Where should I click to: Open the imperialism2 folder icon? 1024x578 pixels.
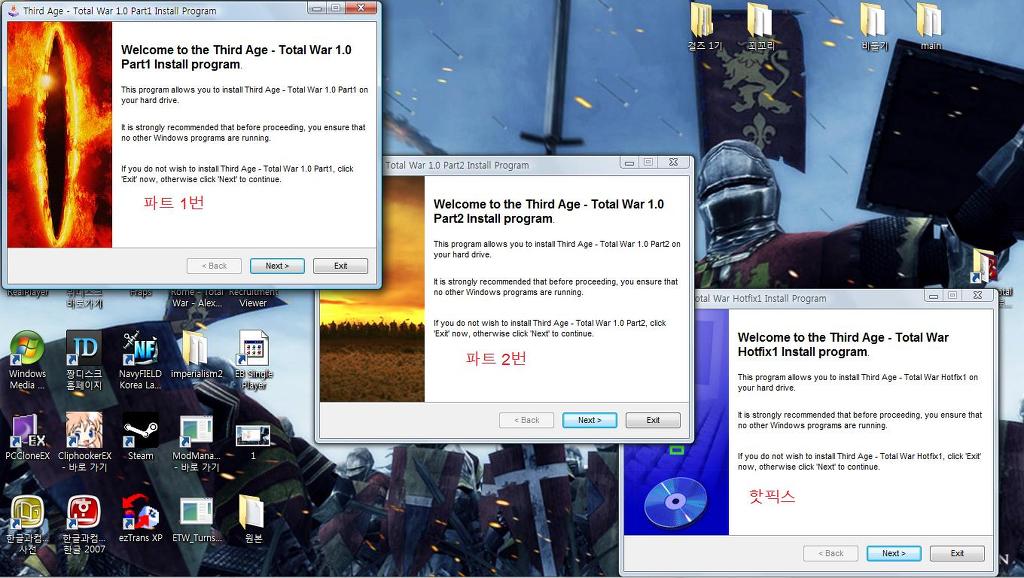[196, 355]
